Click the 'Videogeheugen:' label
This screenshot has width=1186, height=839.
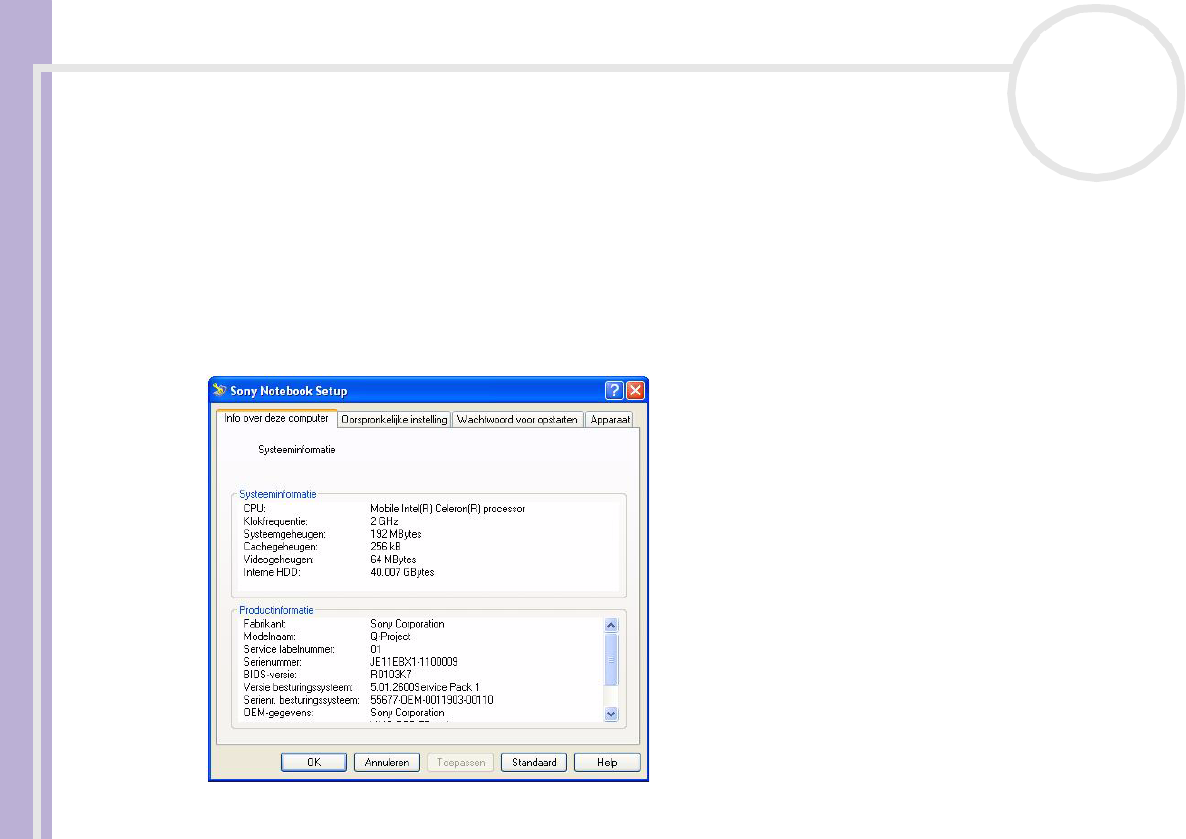click(x=278, y=560)
